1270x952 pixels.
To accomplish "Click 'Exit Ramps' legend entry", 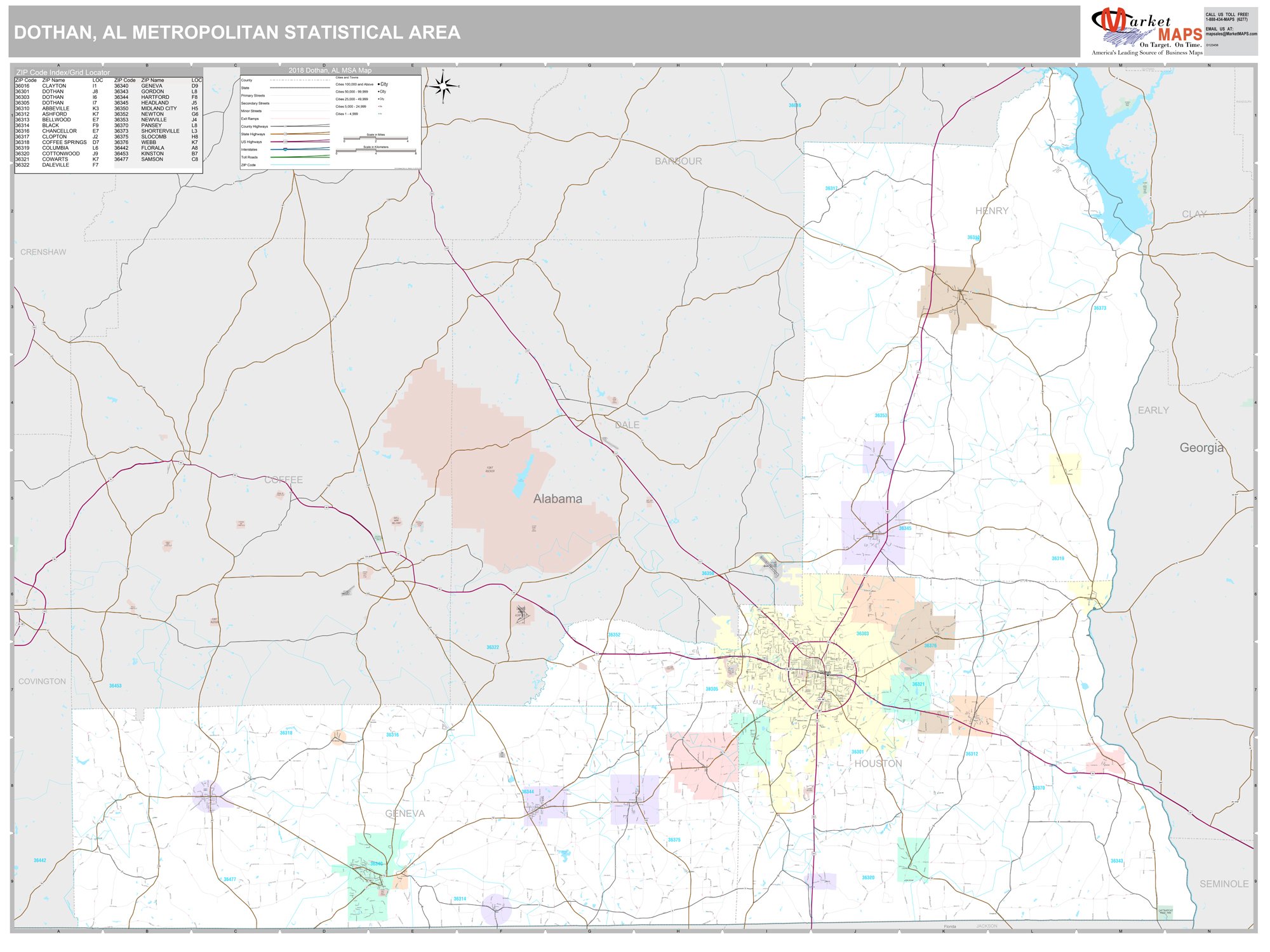I will pos(250,119).
